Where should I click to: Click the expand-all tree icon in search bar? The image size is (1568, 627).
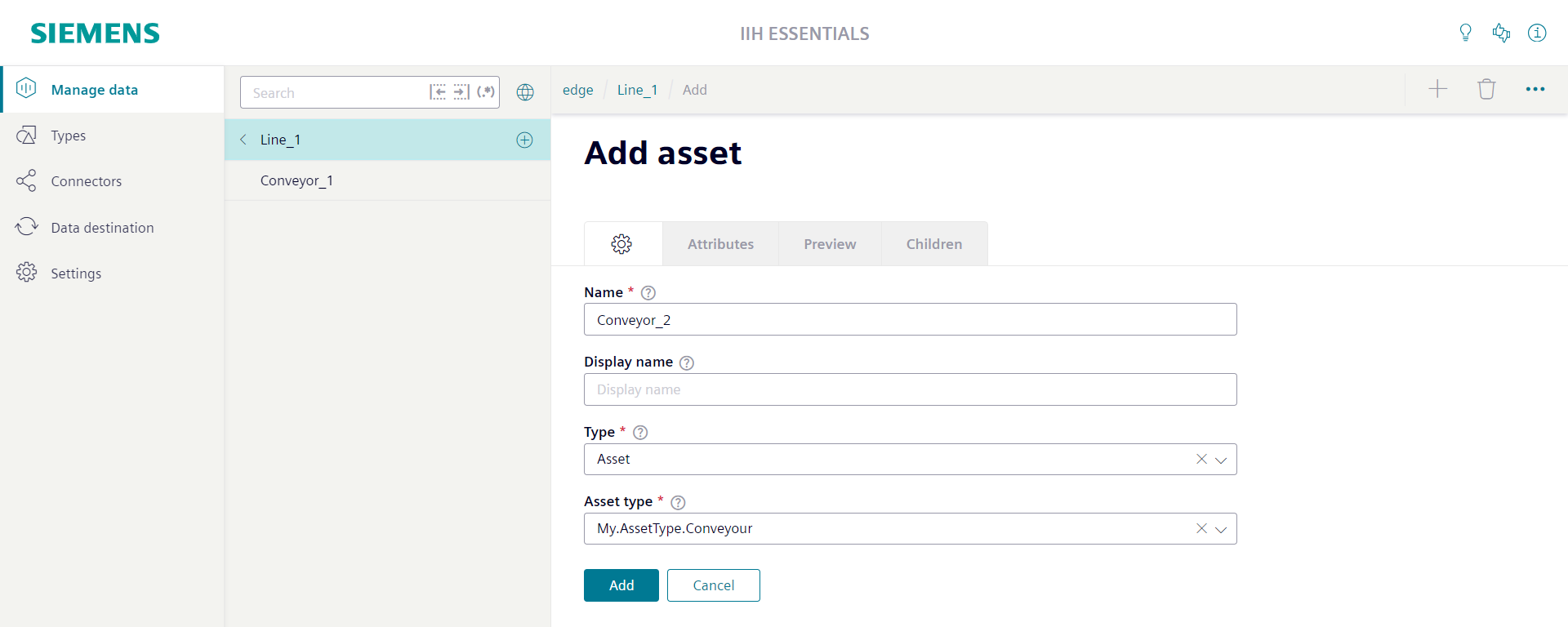[461, 91]
